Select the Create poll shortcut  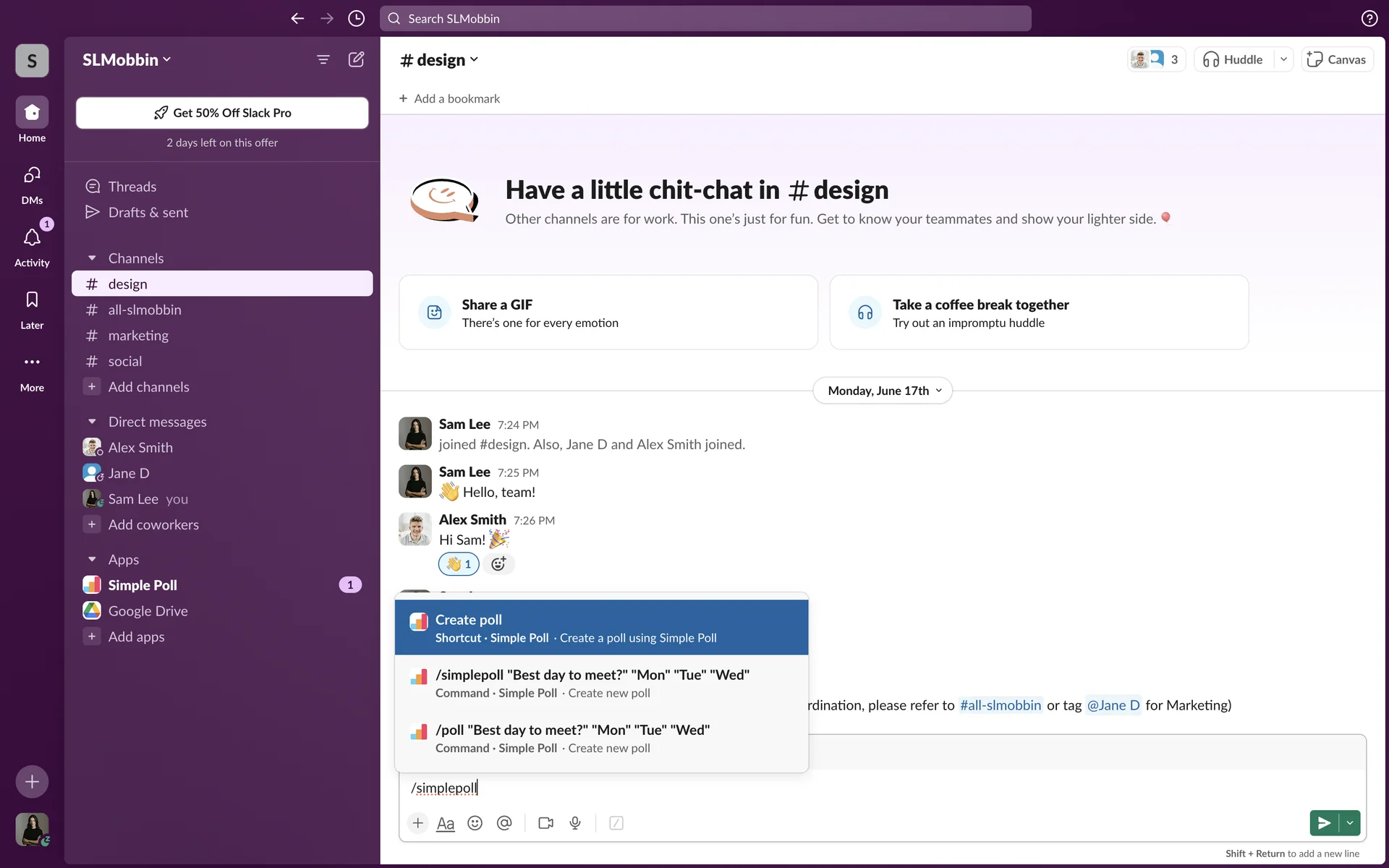coord(600,627)
